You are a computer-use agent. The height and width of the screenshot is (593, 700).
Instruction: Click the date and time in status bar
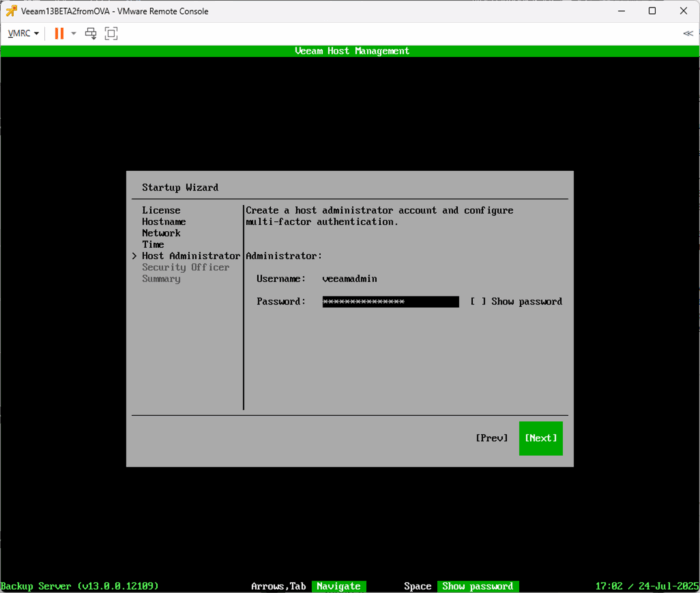click(x=647, y=586)
